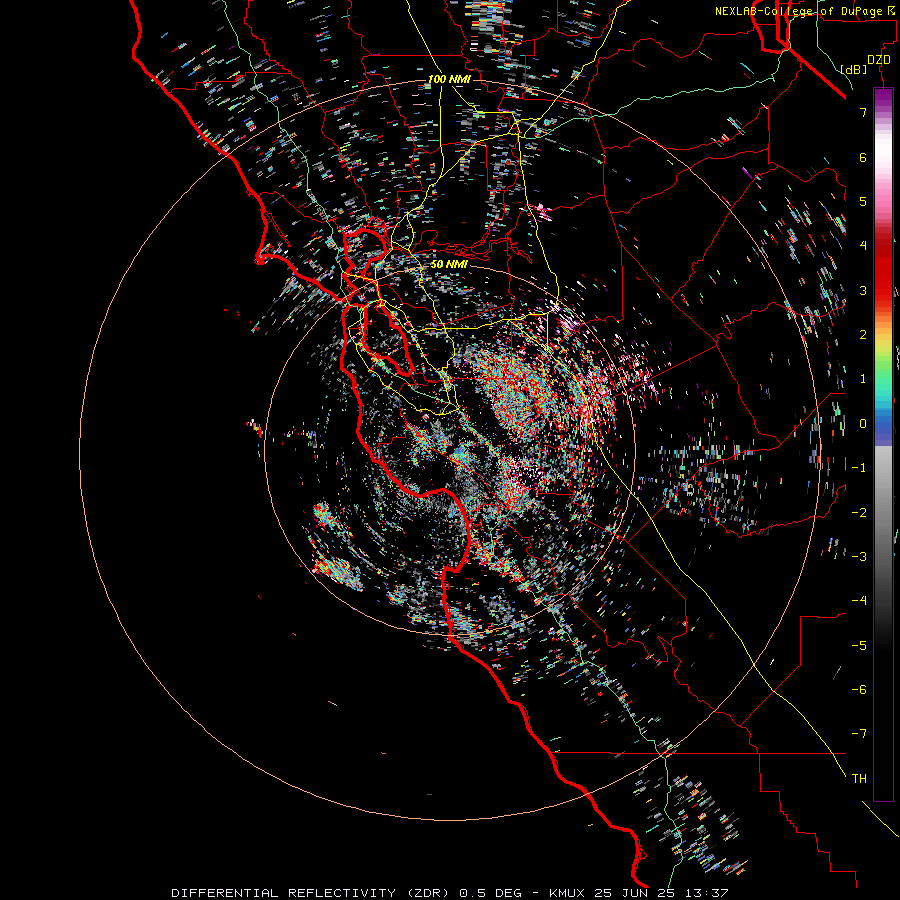Click the [dB] units label
The image size is (900, 900).
click(854, 69)
